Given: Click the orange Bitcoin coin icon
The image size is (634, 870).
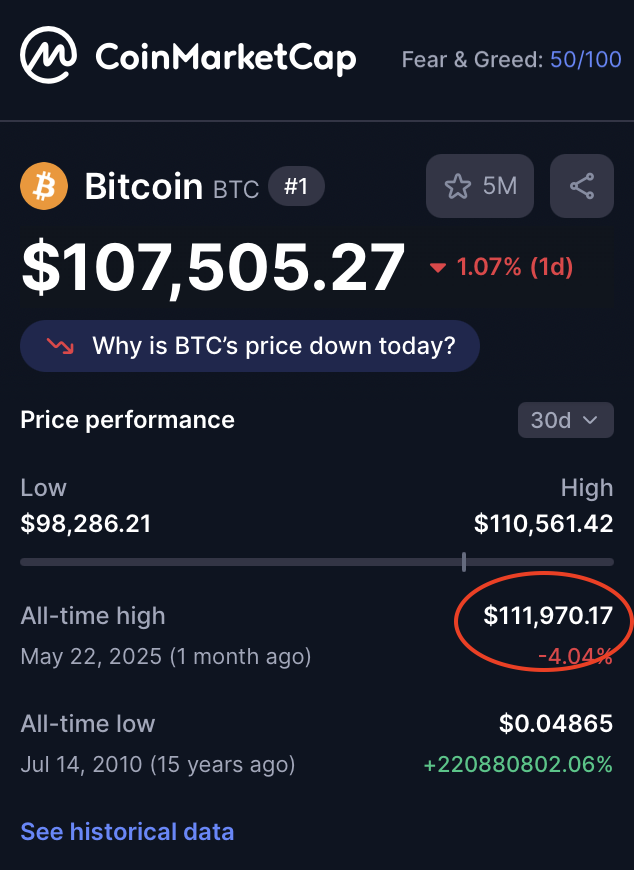Looking at the screenshot, I should point(44,186).
